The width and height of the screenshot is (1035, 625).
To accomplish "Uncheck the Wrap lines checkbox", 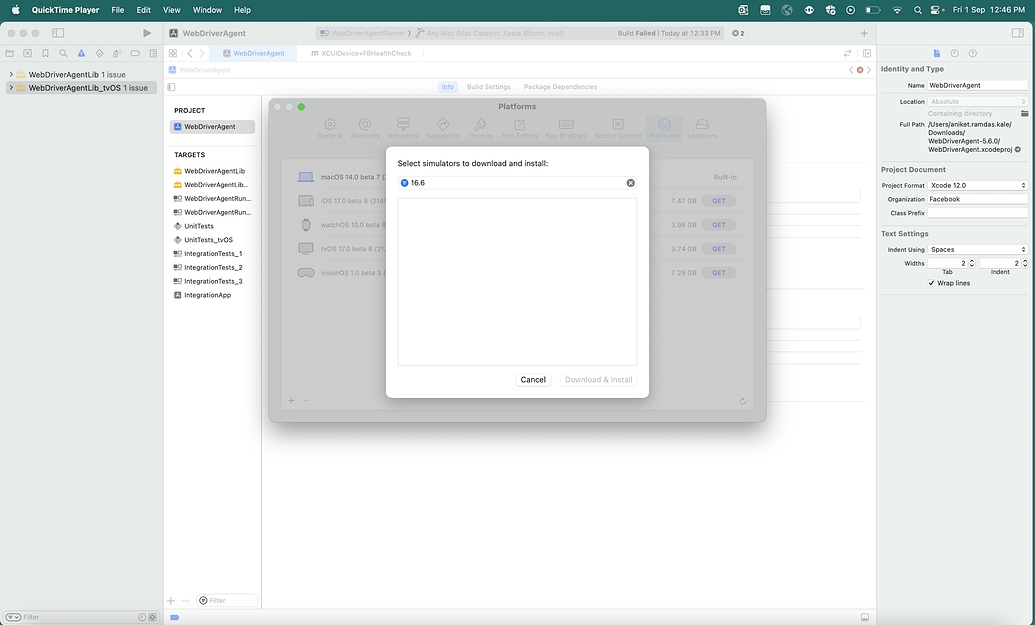I will [x=932, y=283].
